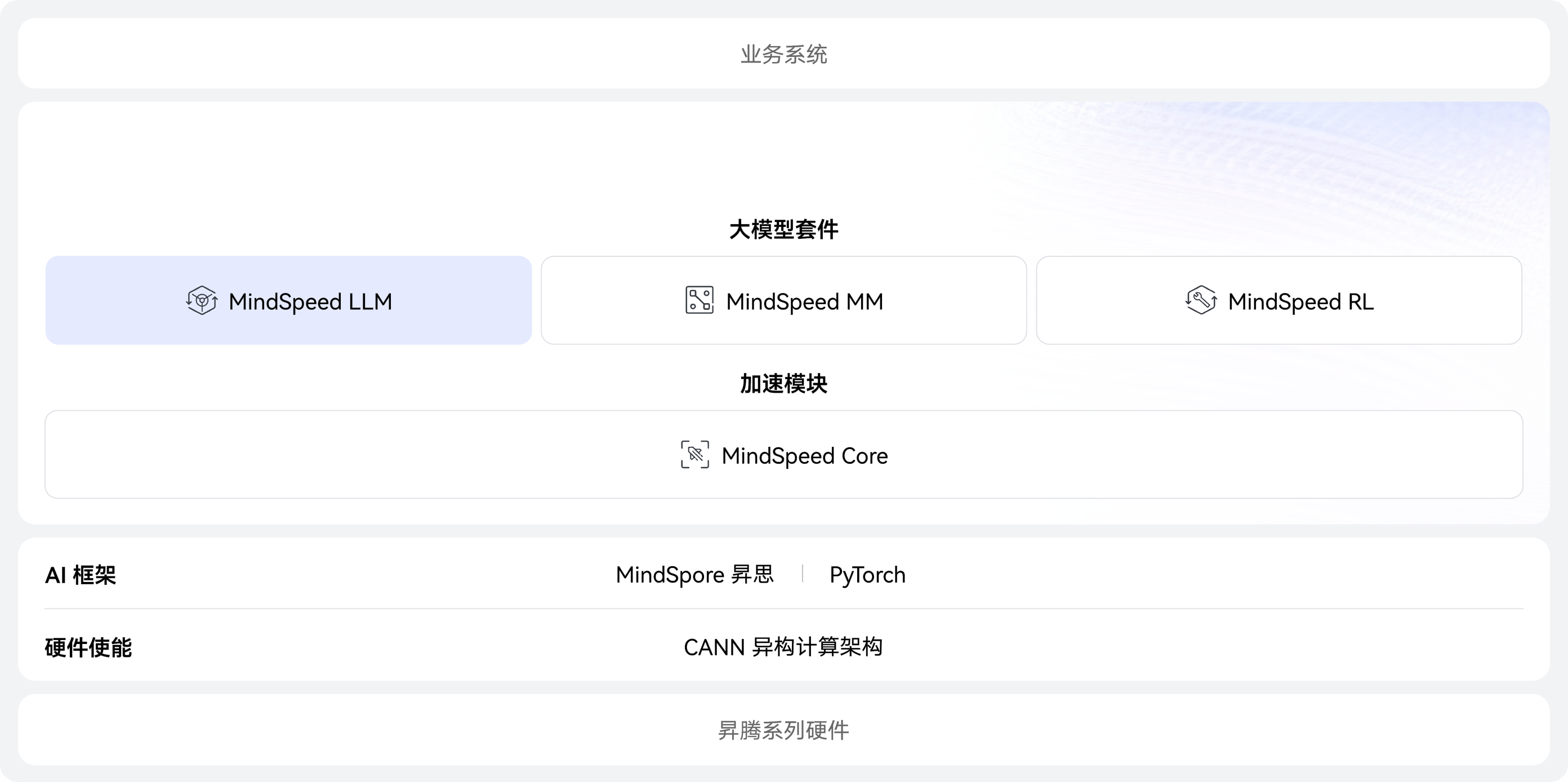The image size is (1568, 782).
Task: Click the 大模型套件 section heading
Action: [783, 230]
